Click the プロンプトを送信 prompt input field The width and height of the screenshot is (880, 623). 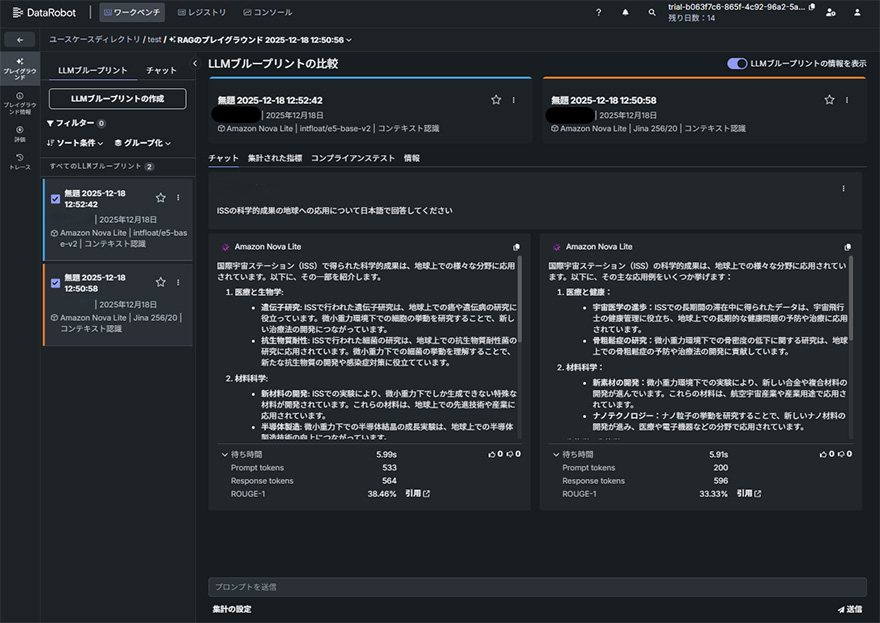click(x=536, y=586)
